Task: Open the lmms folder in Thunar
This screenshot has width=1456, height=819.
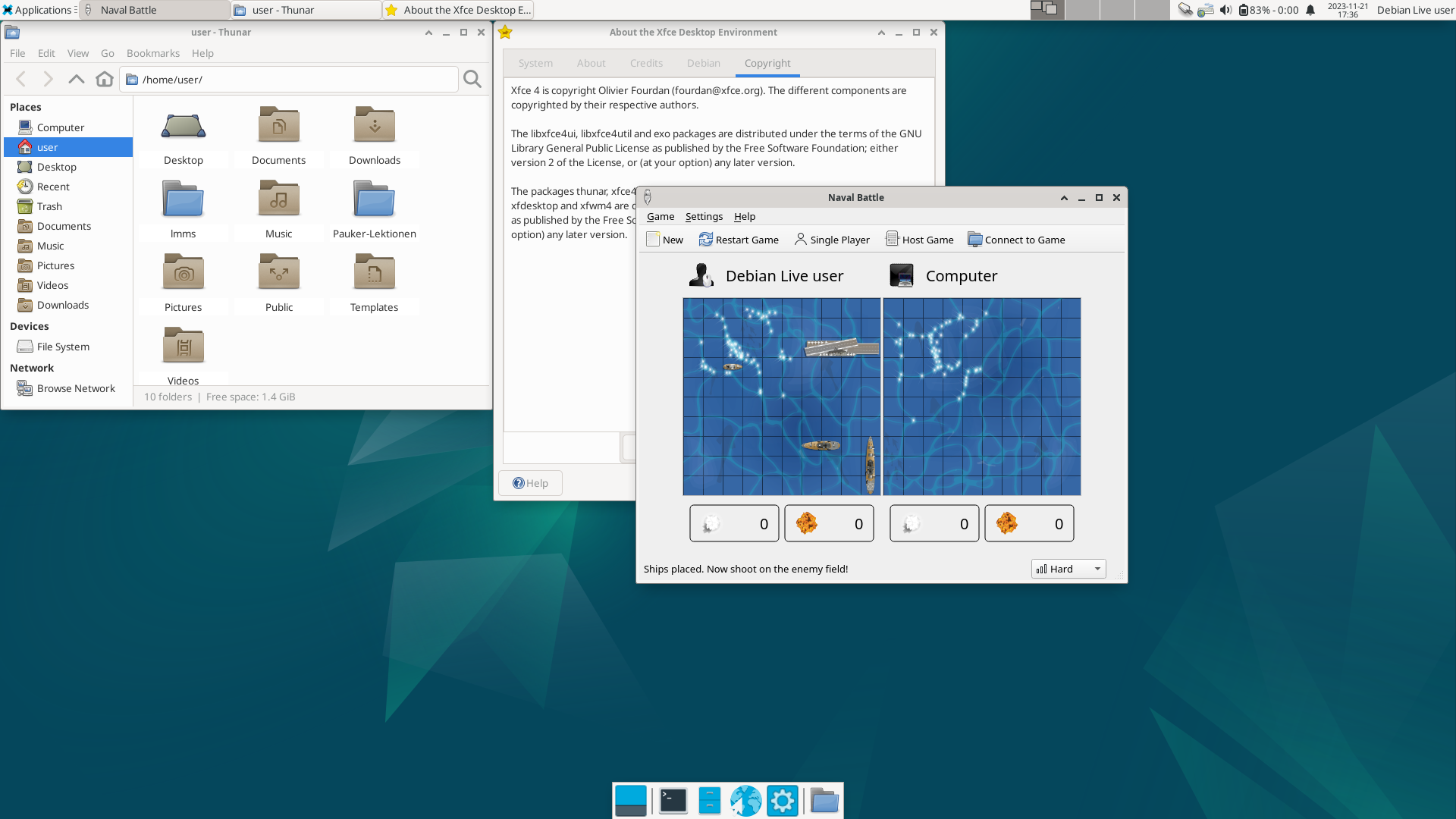Action: coord(184,199)
